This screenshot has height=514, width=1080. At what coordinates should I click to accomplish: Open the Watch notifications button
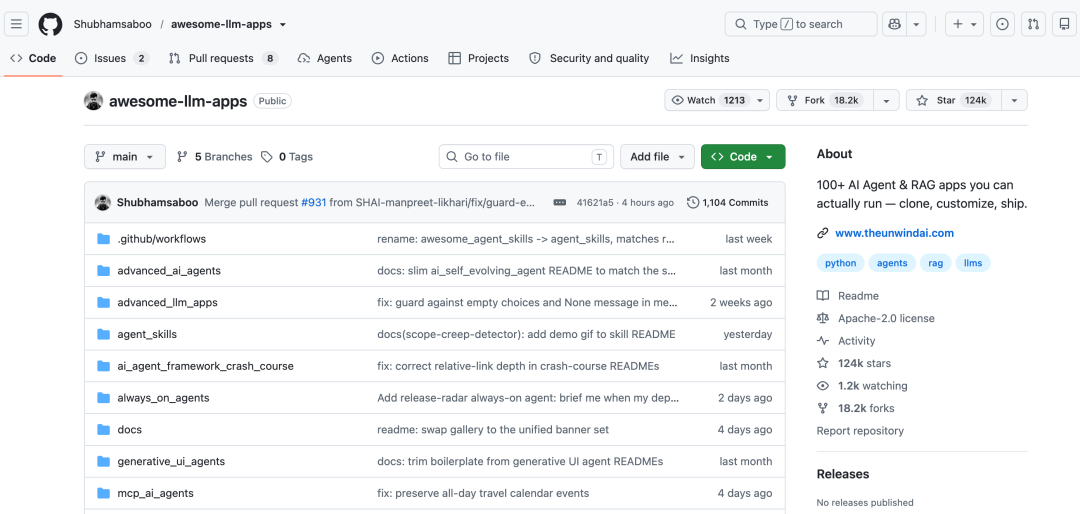click(716, 101)
